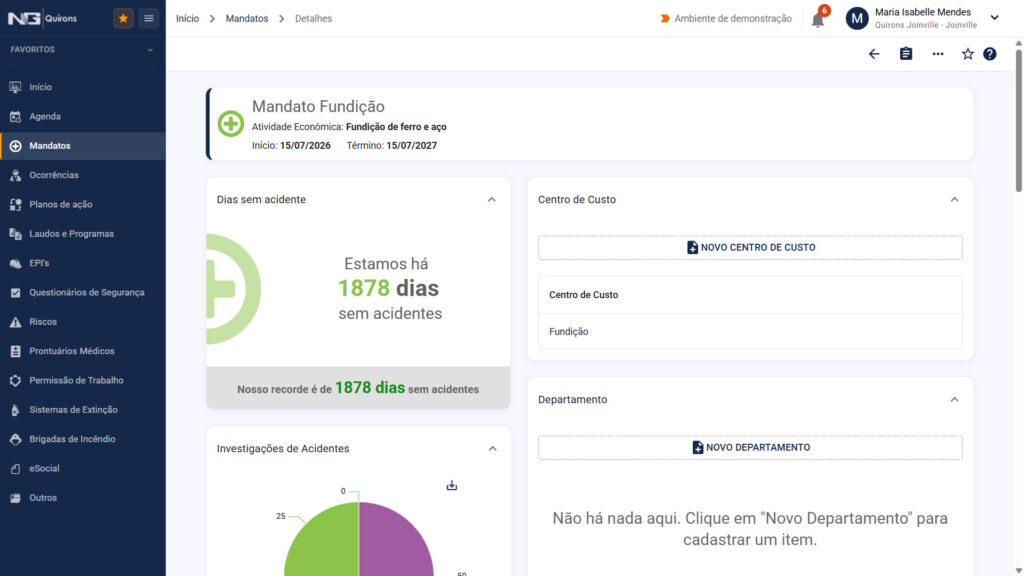Click the Sistemas de Extinção extinguisher icon

click(x=16, y=410)
